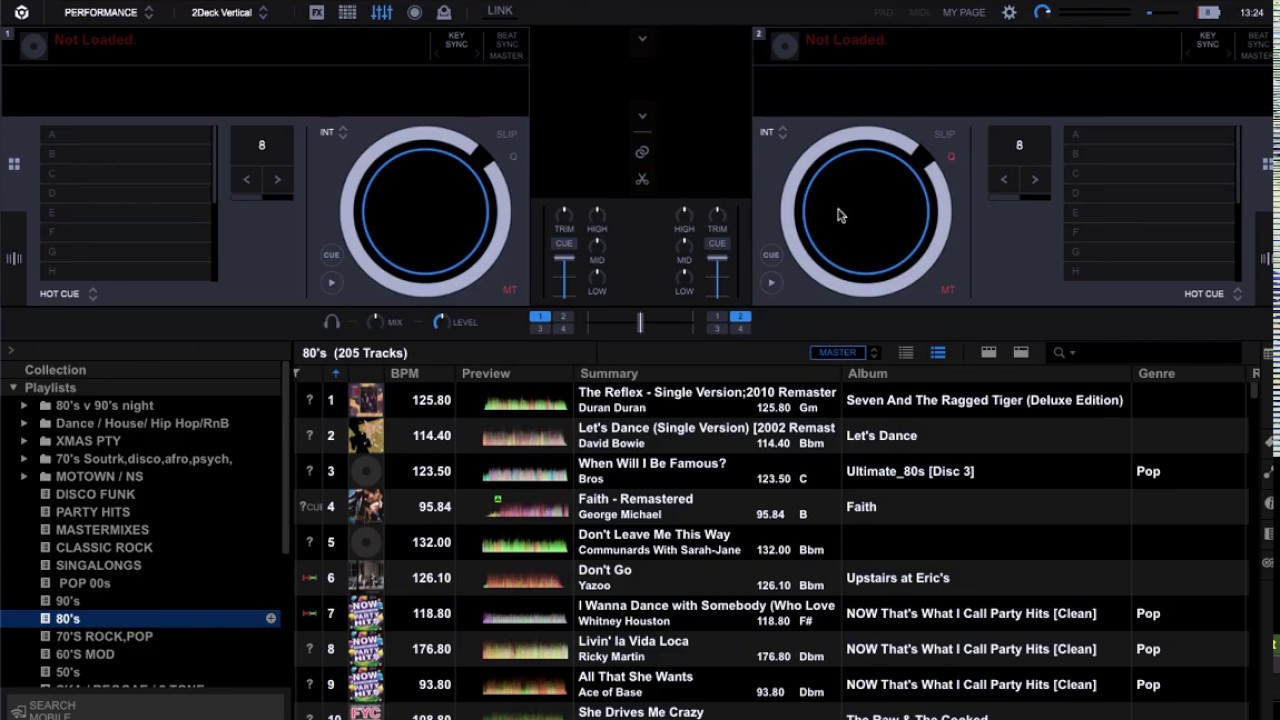
Task: Play deck 1
Action: pos(331,283)
